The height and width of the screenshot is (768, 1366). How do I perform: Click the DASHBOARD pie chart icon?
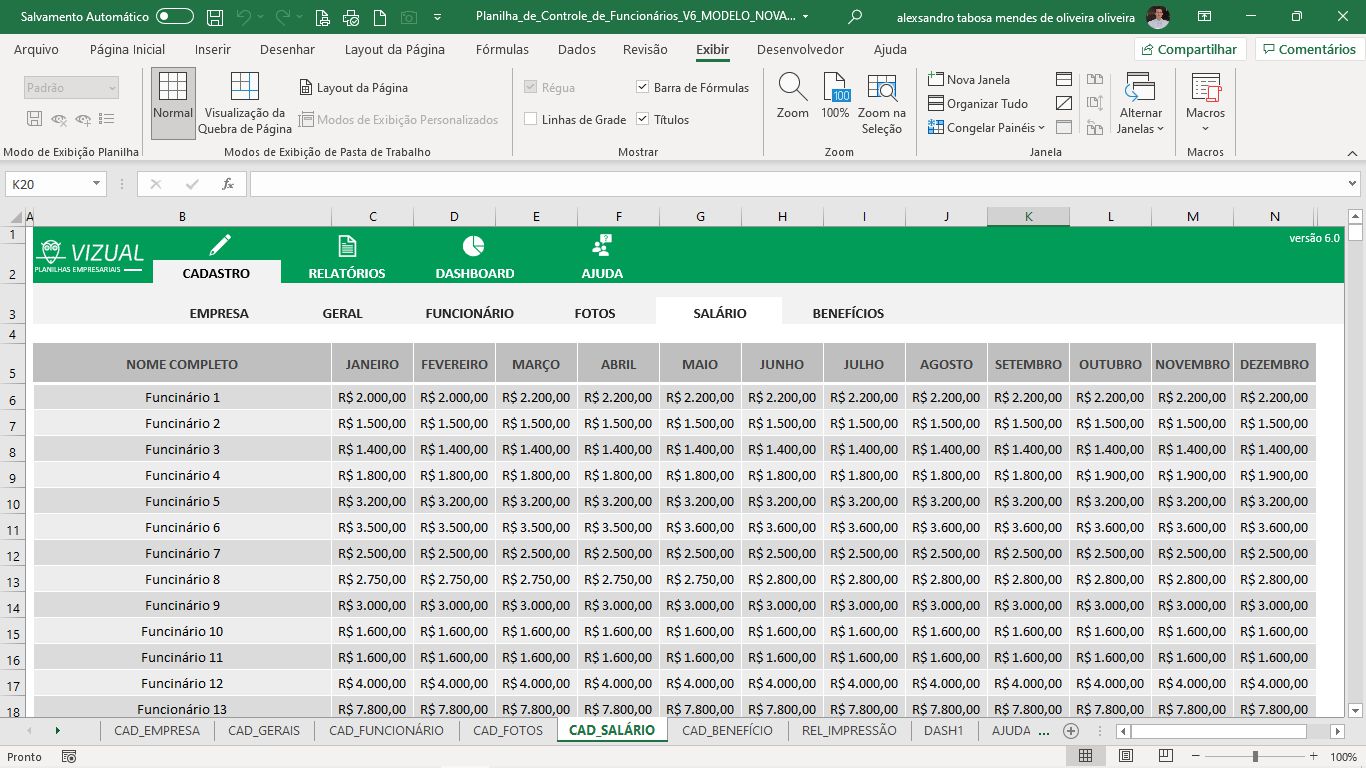(474, 246)
